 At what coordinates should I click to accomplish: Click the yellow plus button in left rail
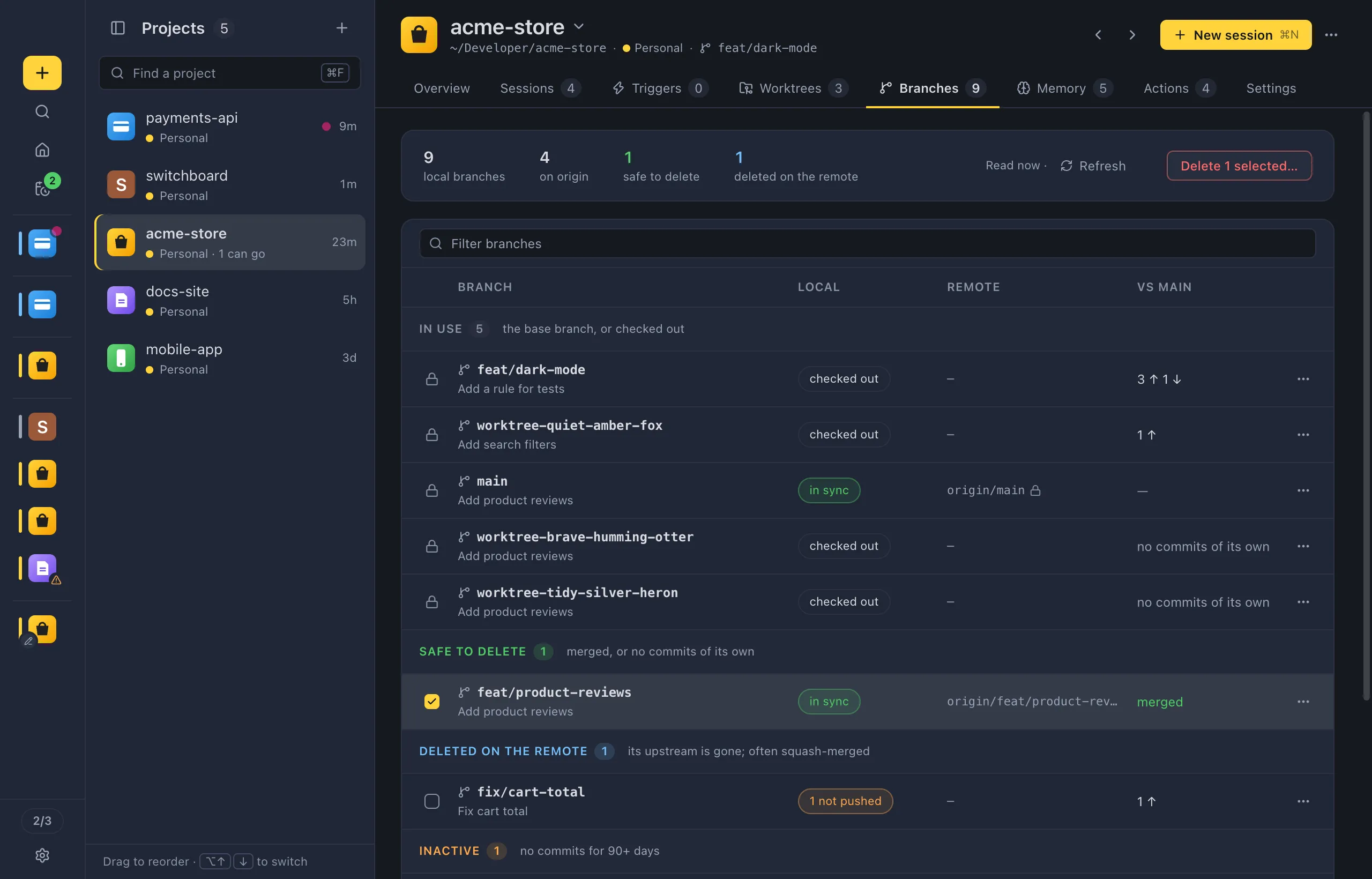42,72
